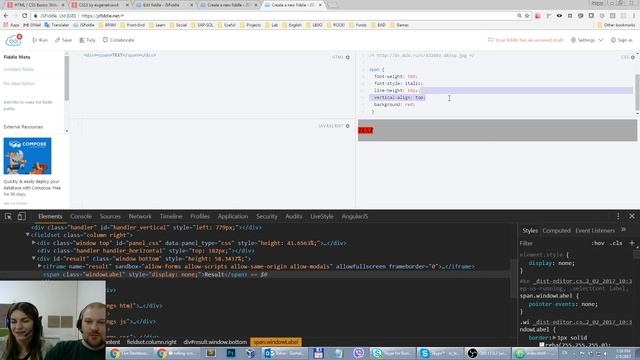Add a new style rule with plus
Image resolution: width=640 pixels, height=360 pixels.
coord(632,243)
